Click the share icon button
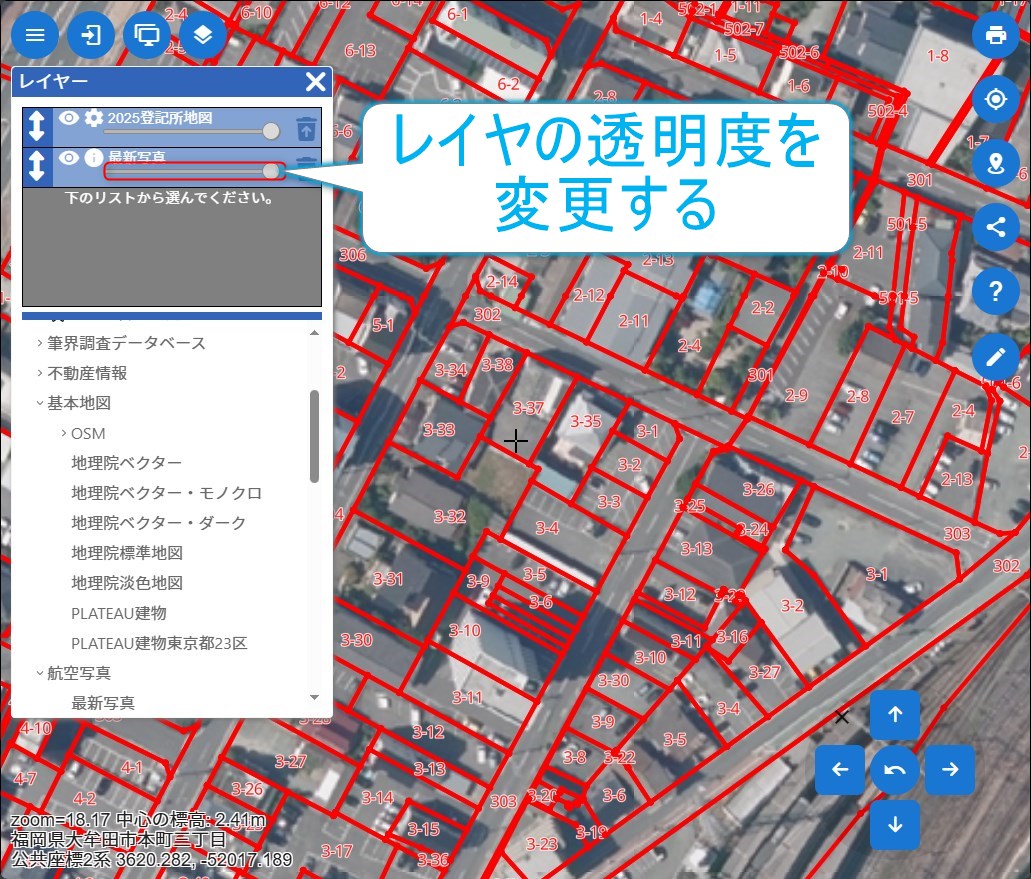 [x=995, y=227]
